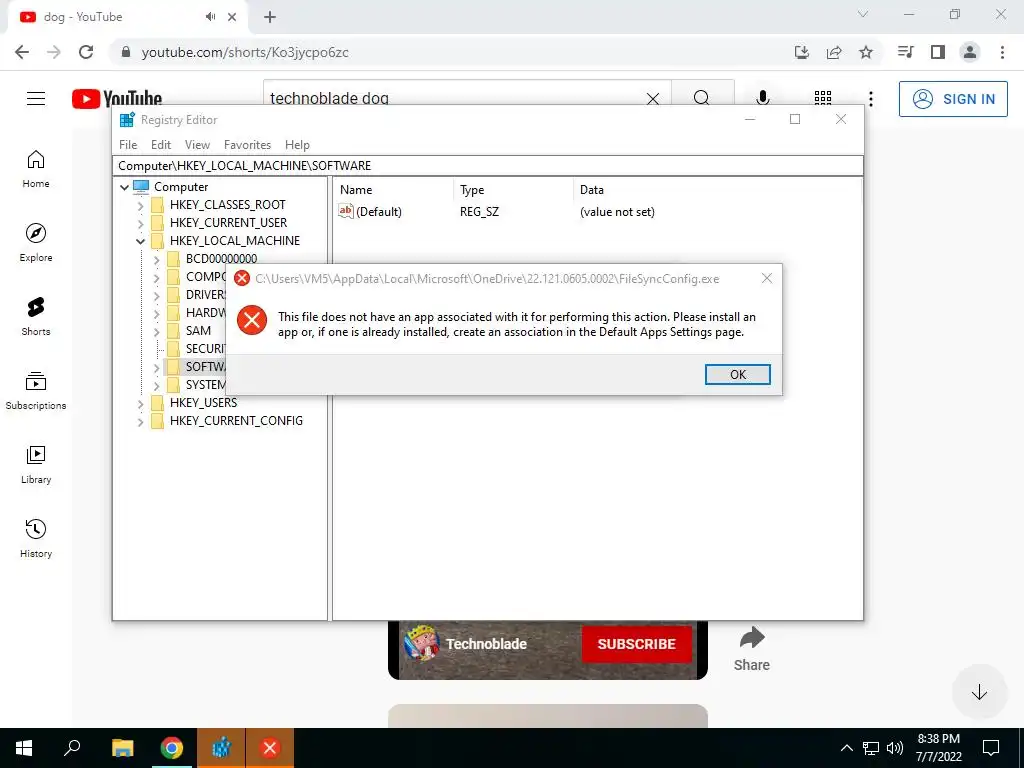The height and width of the screenshot is (768, 1024).
Task: Expand the HKEY_CURRENT_CONFIG key
Action: click(140, 422)
